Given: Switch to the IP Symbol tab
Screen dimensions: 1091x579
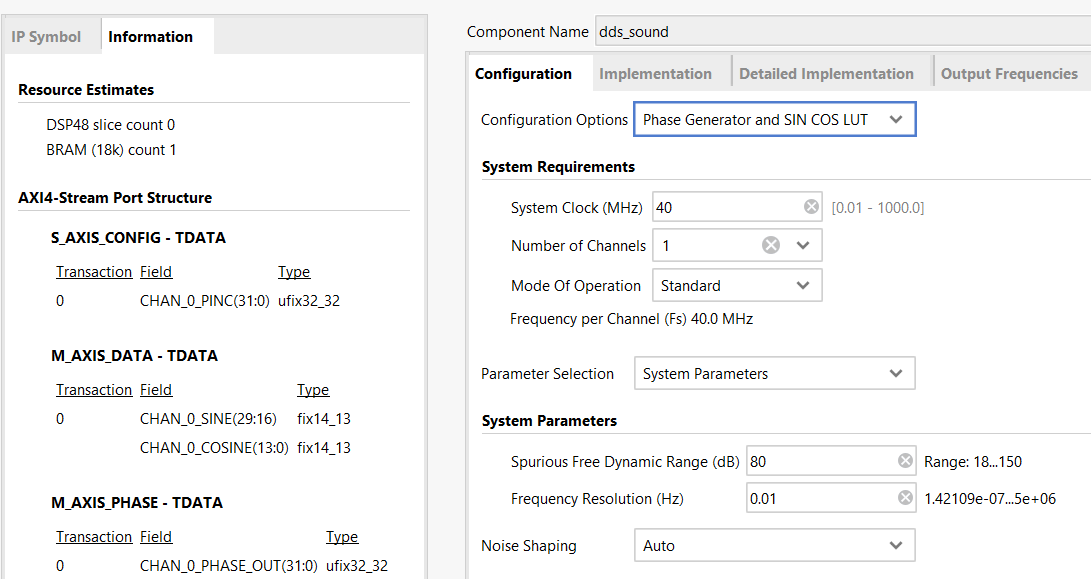Looking at the screenshot, I should (x=46, y=37).
